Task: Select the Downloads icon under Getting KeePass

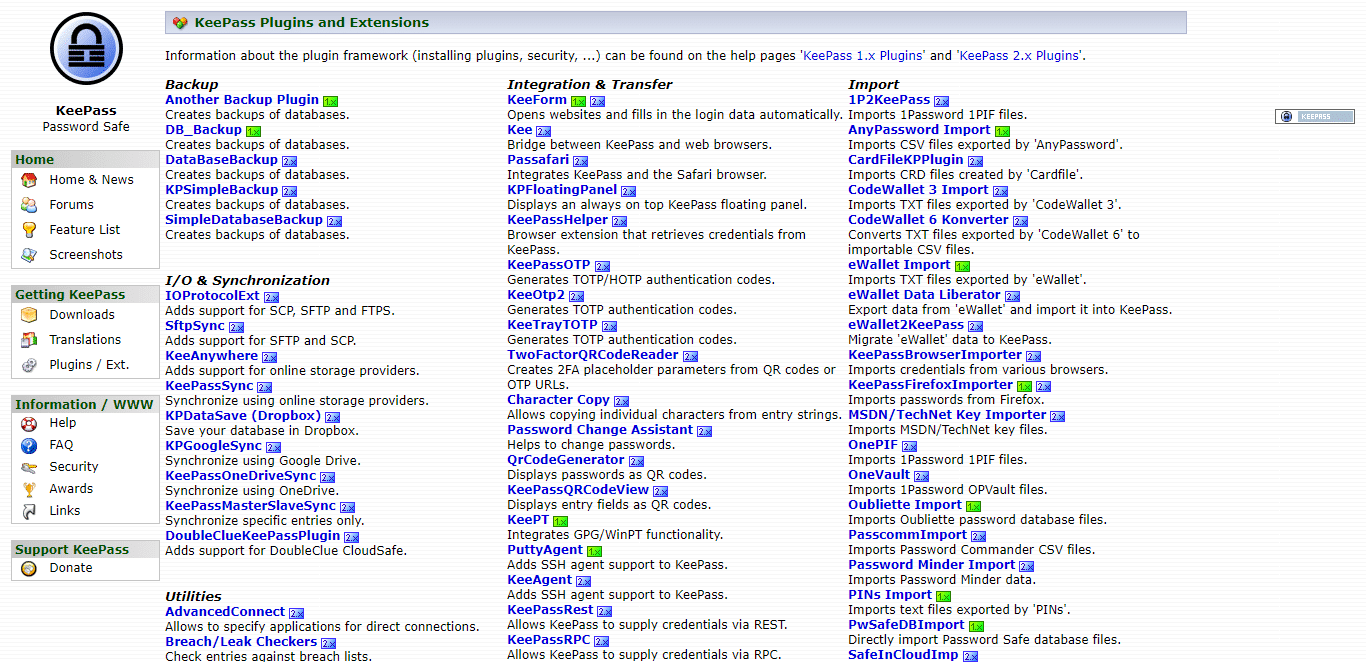Action: [x=27, y=314]
